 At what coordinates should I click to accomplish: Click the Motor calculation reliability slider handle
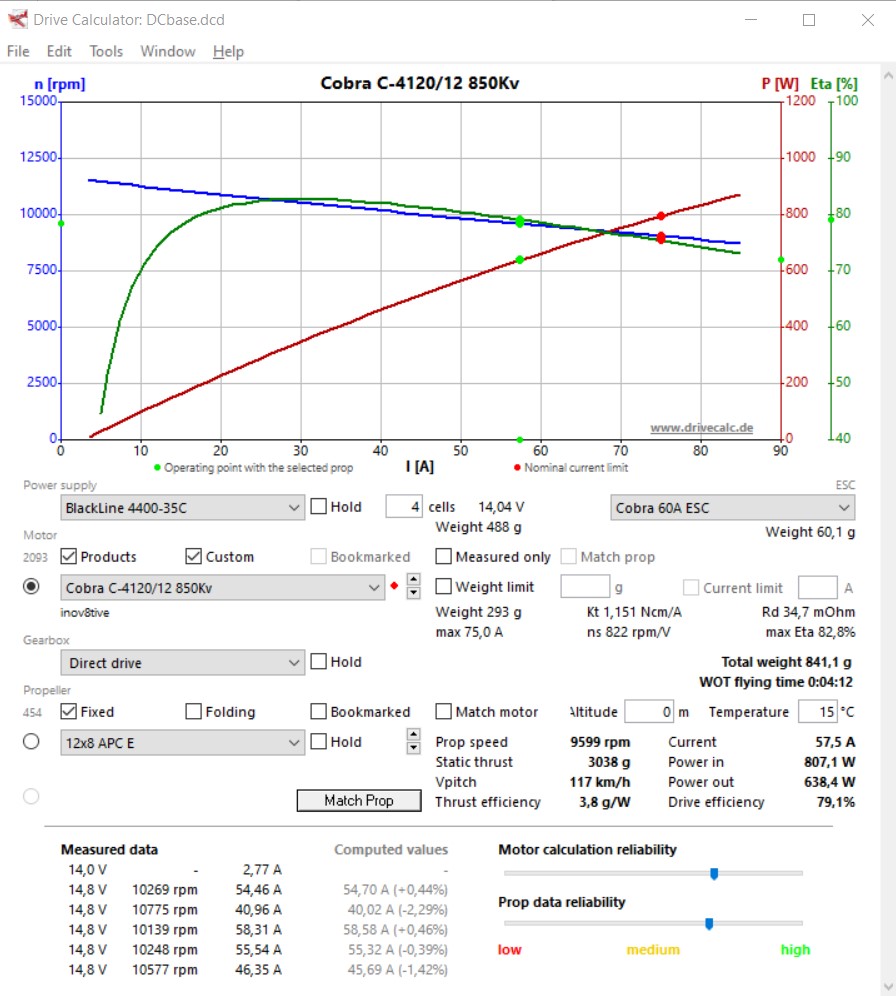click(x=714, y=874)
